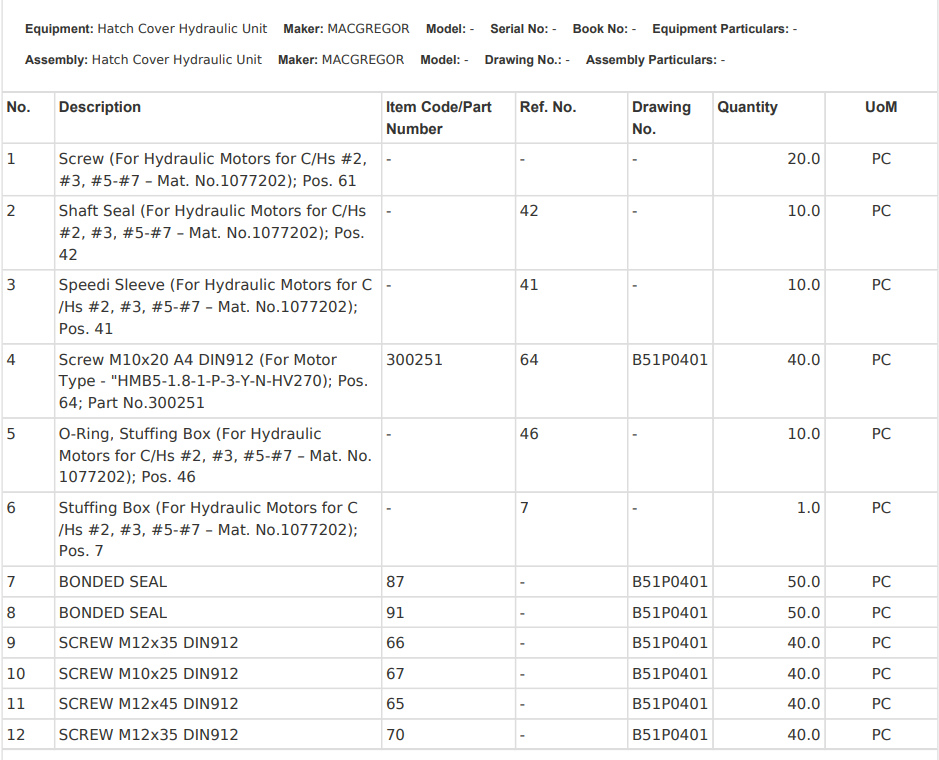Click the Quantity column header

click(x=747, y=107)
